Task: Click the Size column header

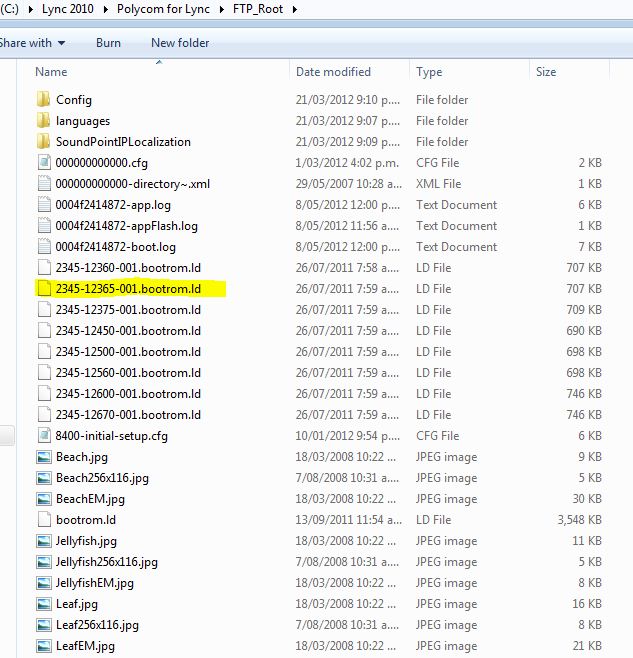Action: pyautogui.click(x=546, y=72)
